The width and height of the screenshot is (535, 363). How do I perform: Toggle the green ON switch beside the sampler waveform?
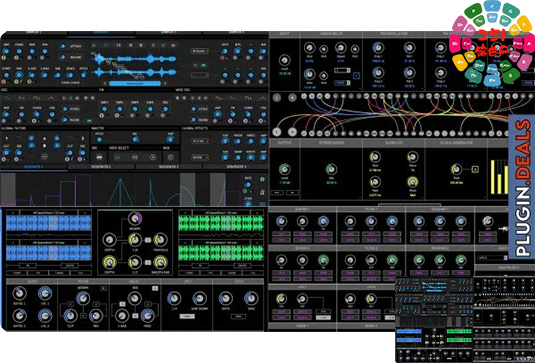tap(204, 65)
